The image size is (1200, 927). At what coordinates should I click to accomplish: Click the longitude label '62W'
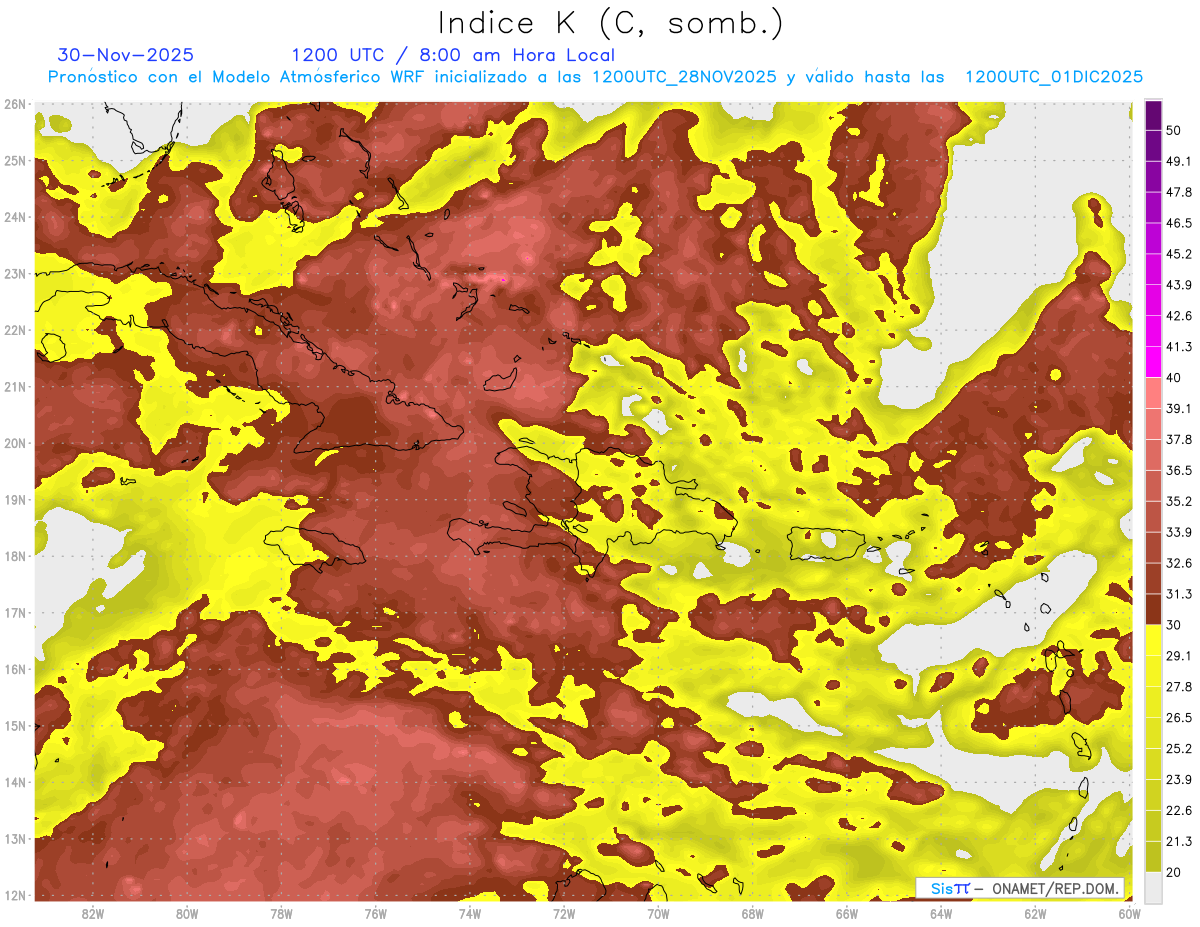[x=1035, y=913]
